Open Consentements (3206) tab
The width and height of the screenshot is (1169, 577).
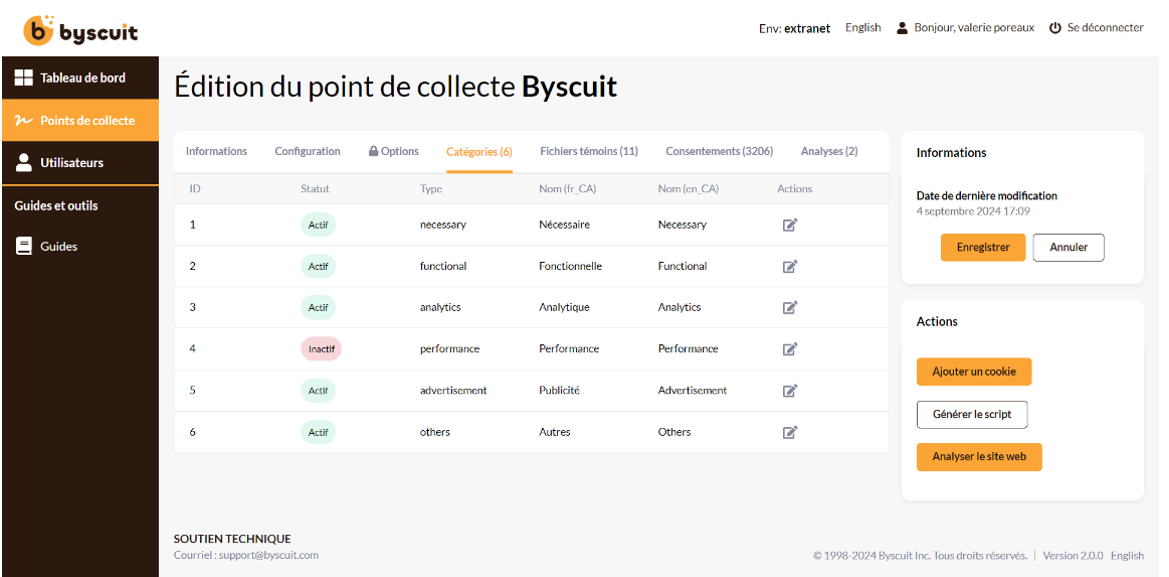pyautogui.click(x=719, y=151)
